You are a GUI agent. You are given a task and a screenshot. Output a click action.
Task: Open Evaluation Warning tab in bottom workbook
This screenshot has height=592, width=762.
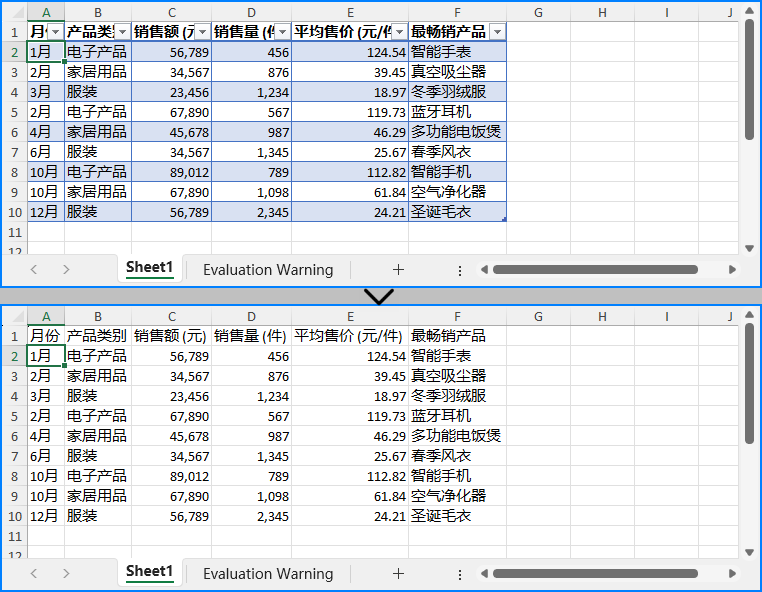tap(268, 574)
